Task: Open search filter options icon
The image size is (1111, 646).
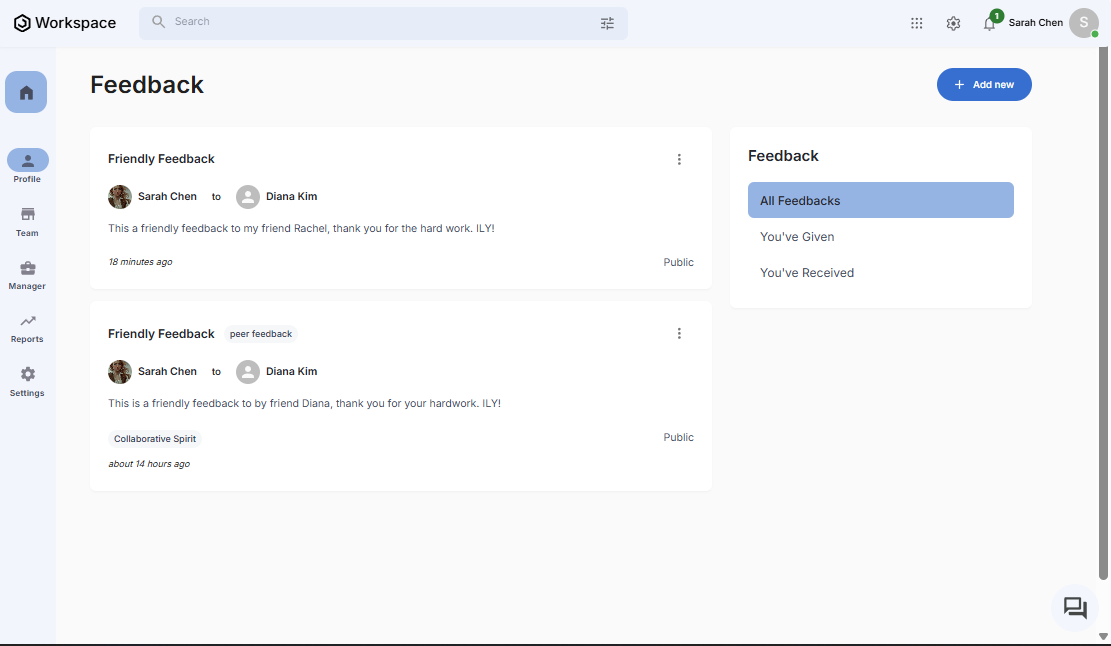Action: [607, 23]
